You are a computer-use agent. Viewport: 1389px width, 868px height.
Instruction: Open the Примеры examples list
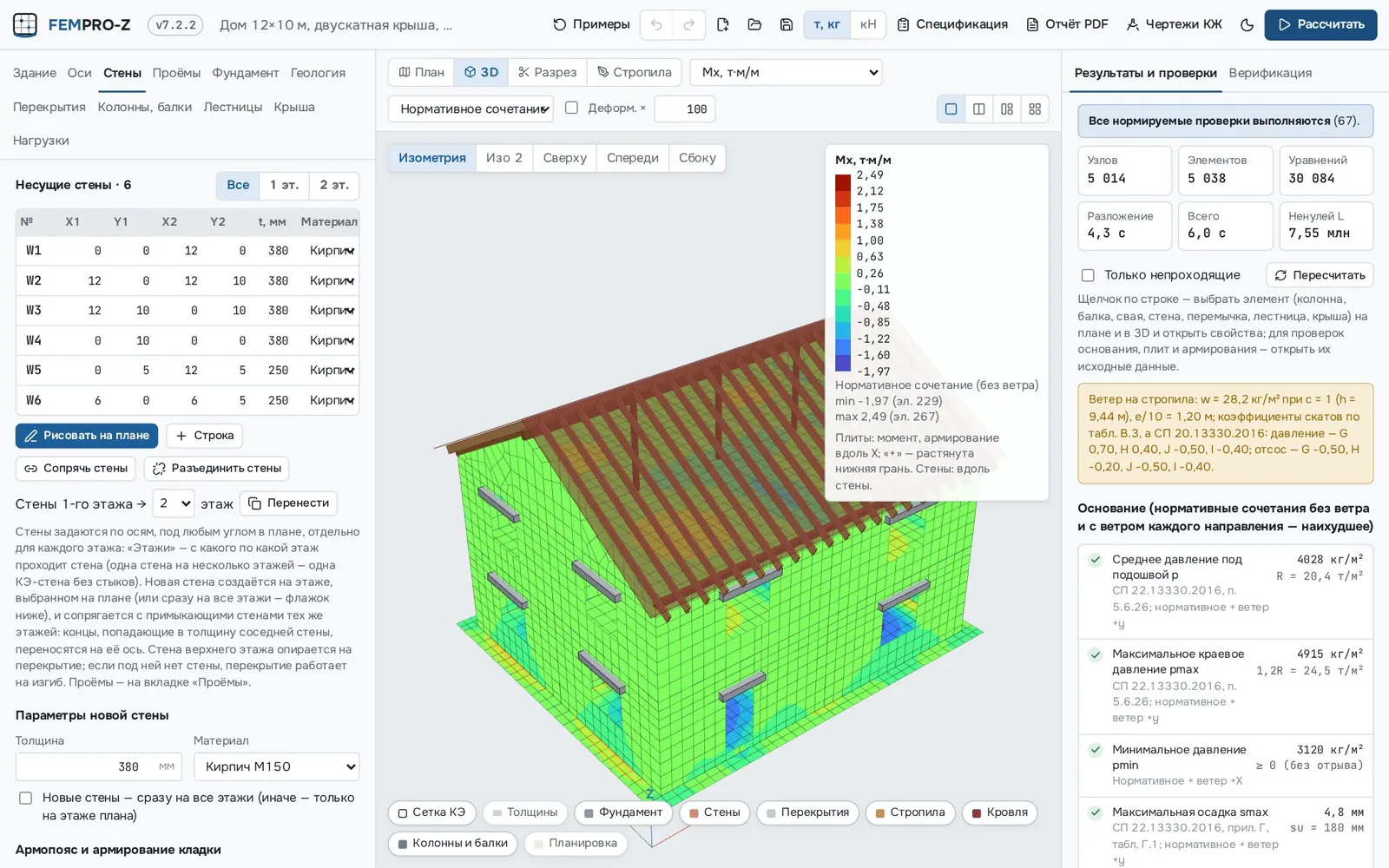coord(591,25)
